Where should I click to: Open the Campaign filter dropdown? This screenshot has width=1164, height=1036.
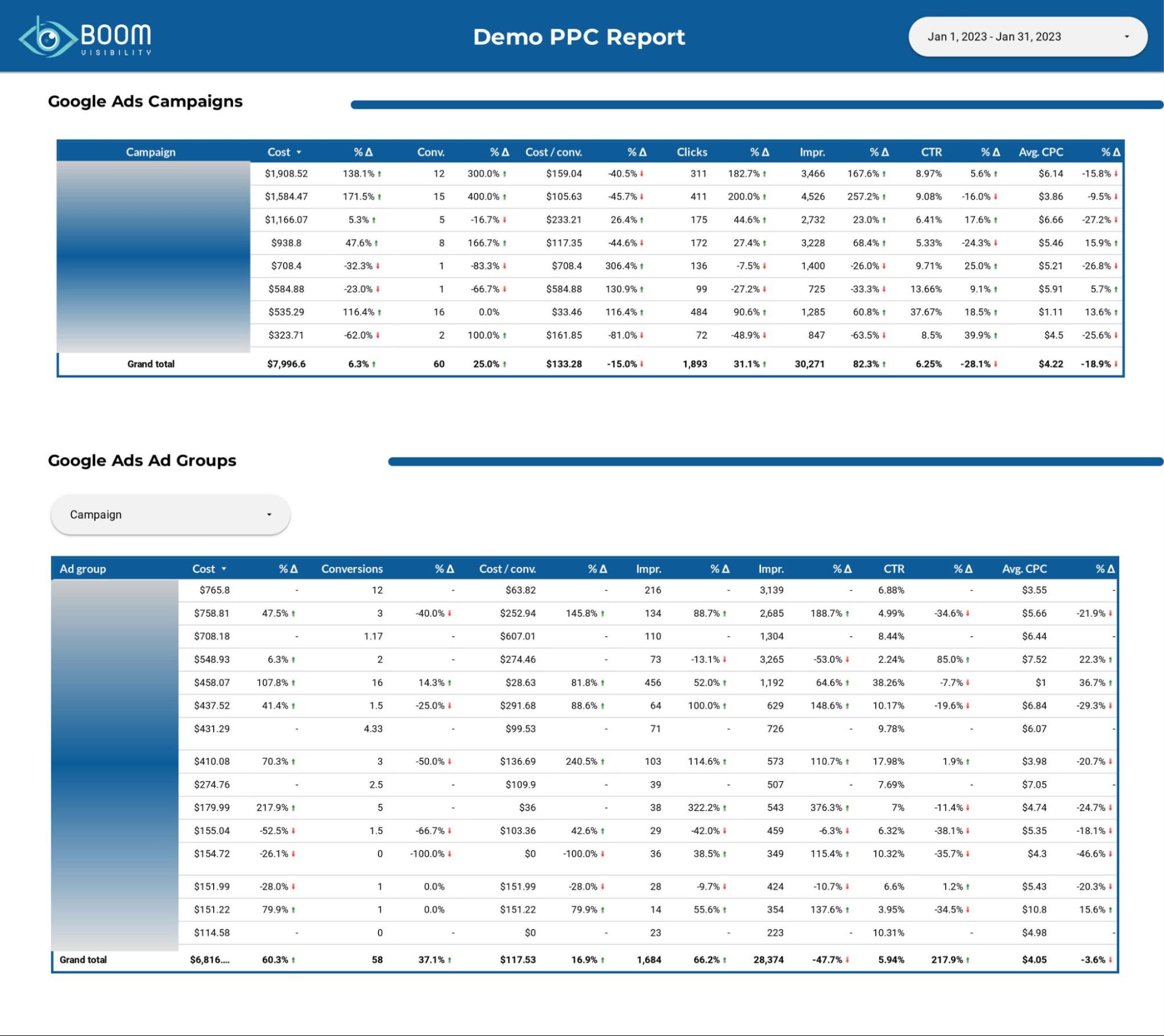171,515
